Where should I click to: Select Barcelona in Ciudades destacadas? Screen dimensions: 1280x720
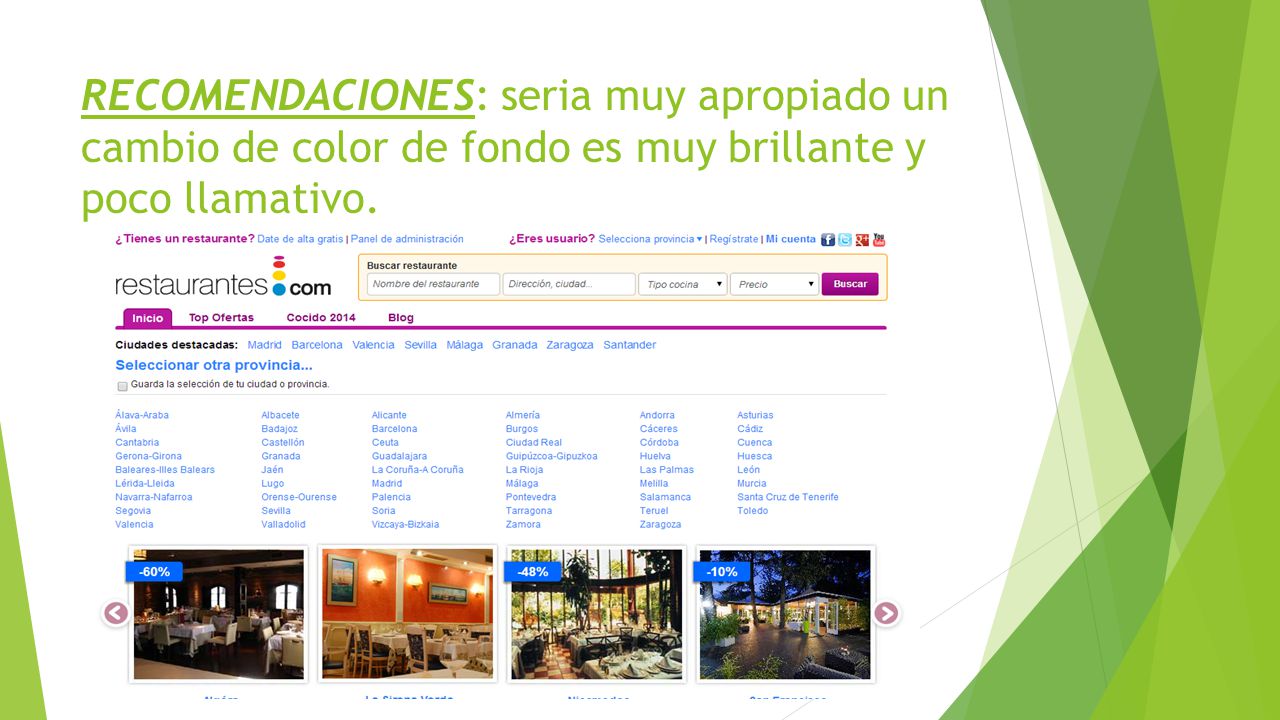pyautogui.click(x=317, y=345)
